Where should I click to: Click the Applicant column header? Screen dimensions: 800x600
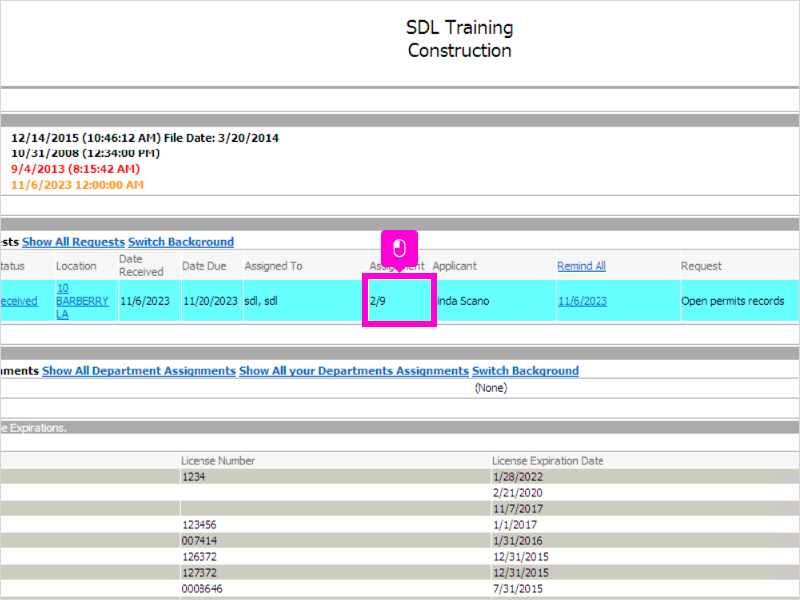[455, 266]
